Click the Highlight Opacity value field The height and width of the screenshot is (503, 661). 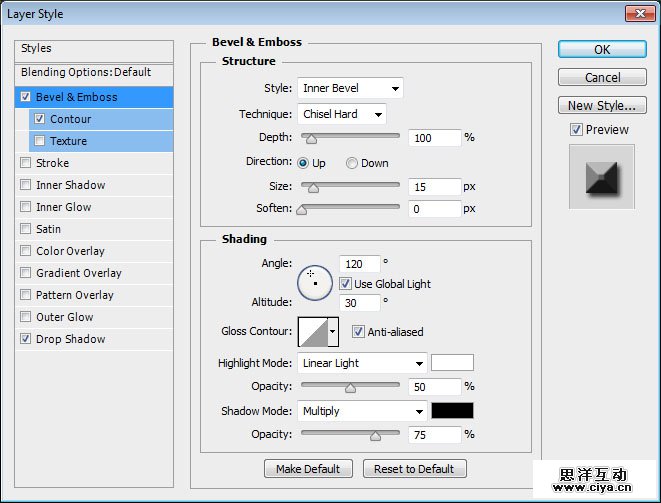coord(435,387)
